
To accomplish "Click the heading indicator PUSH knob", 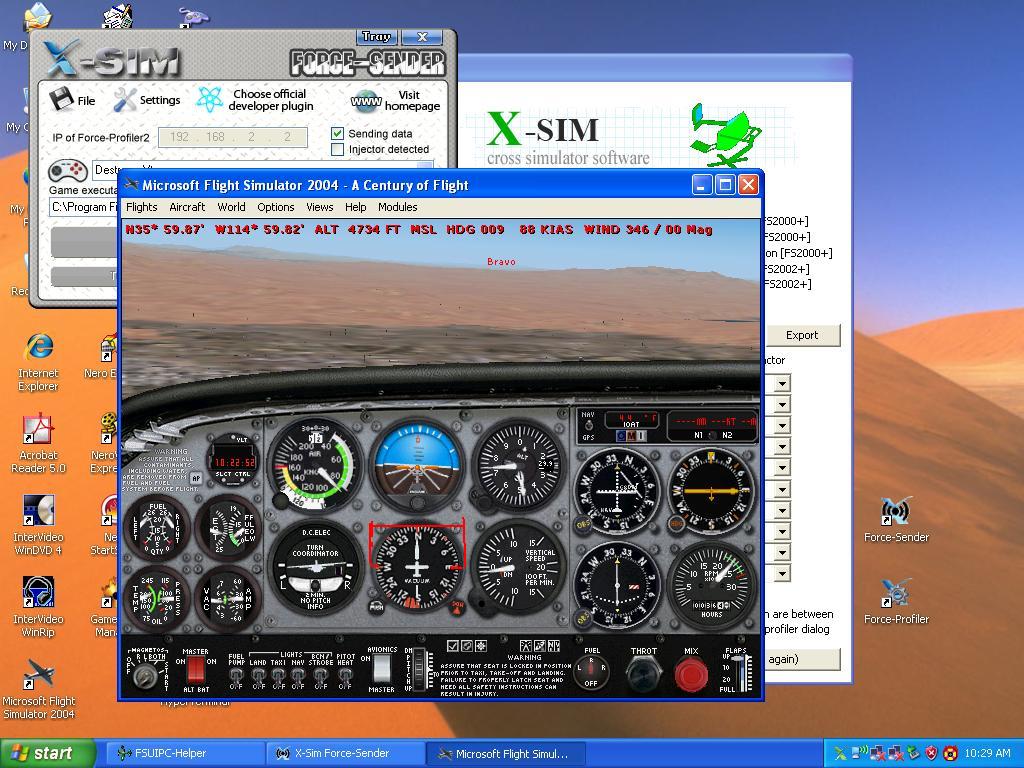I will point(377,607).
